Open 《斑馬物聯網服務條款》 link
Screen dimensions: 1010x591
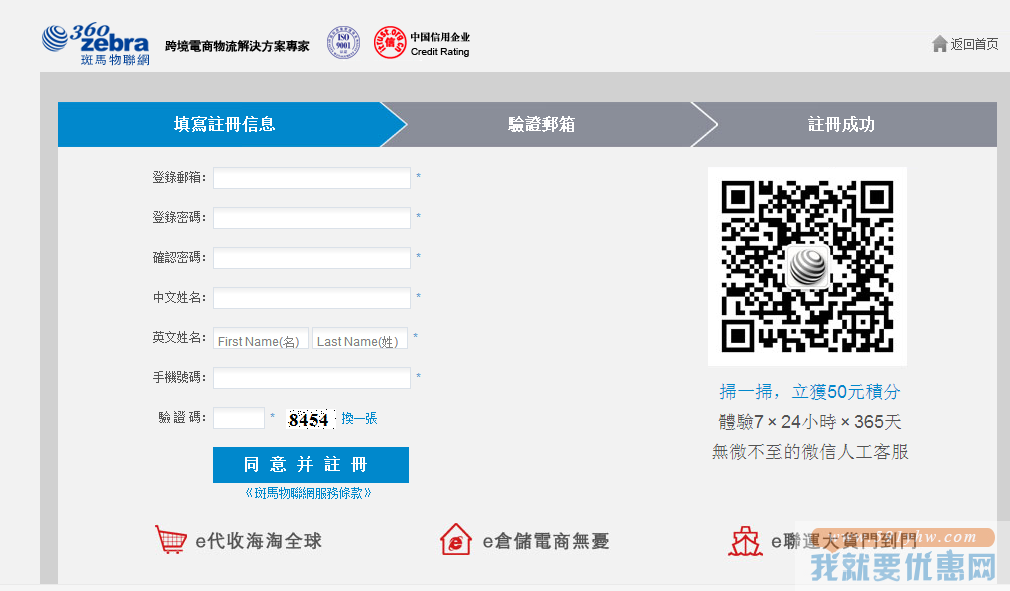(309, 493)
